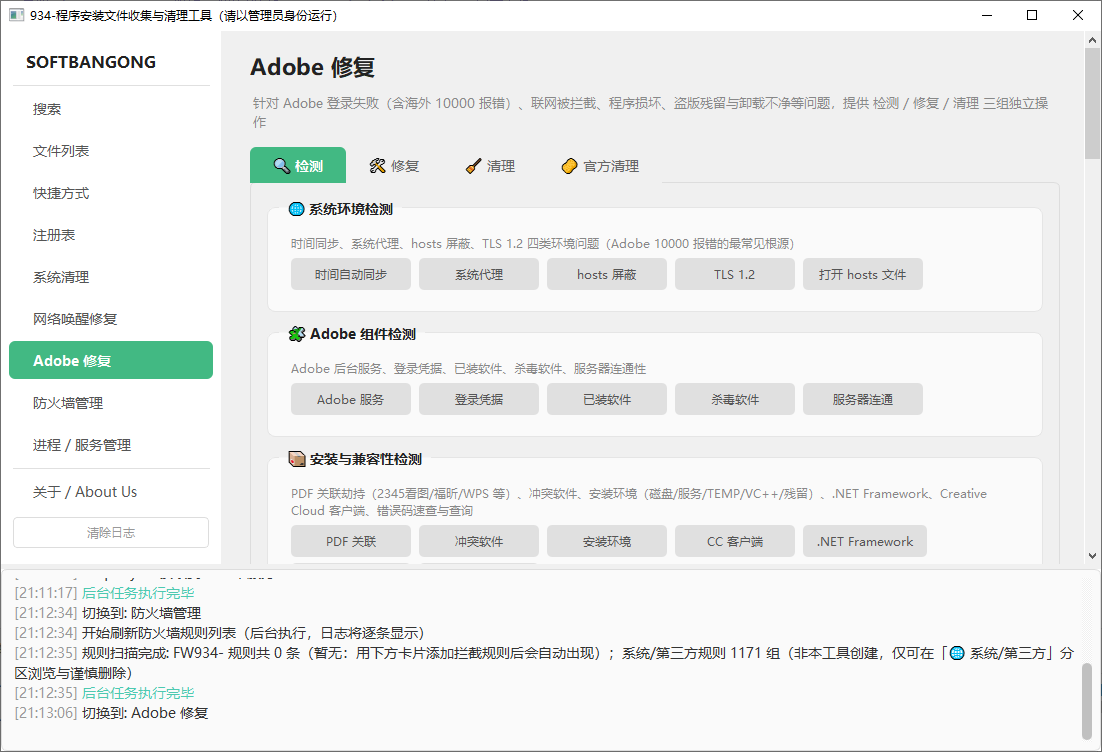Screen dimensions: 1102x752
Task: Check Adobe 服务 status
Action: coord(351,399)
